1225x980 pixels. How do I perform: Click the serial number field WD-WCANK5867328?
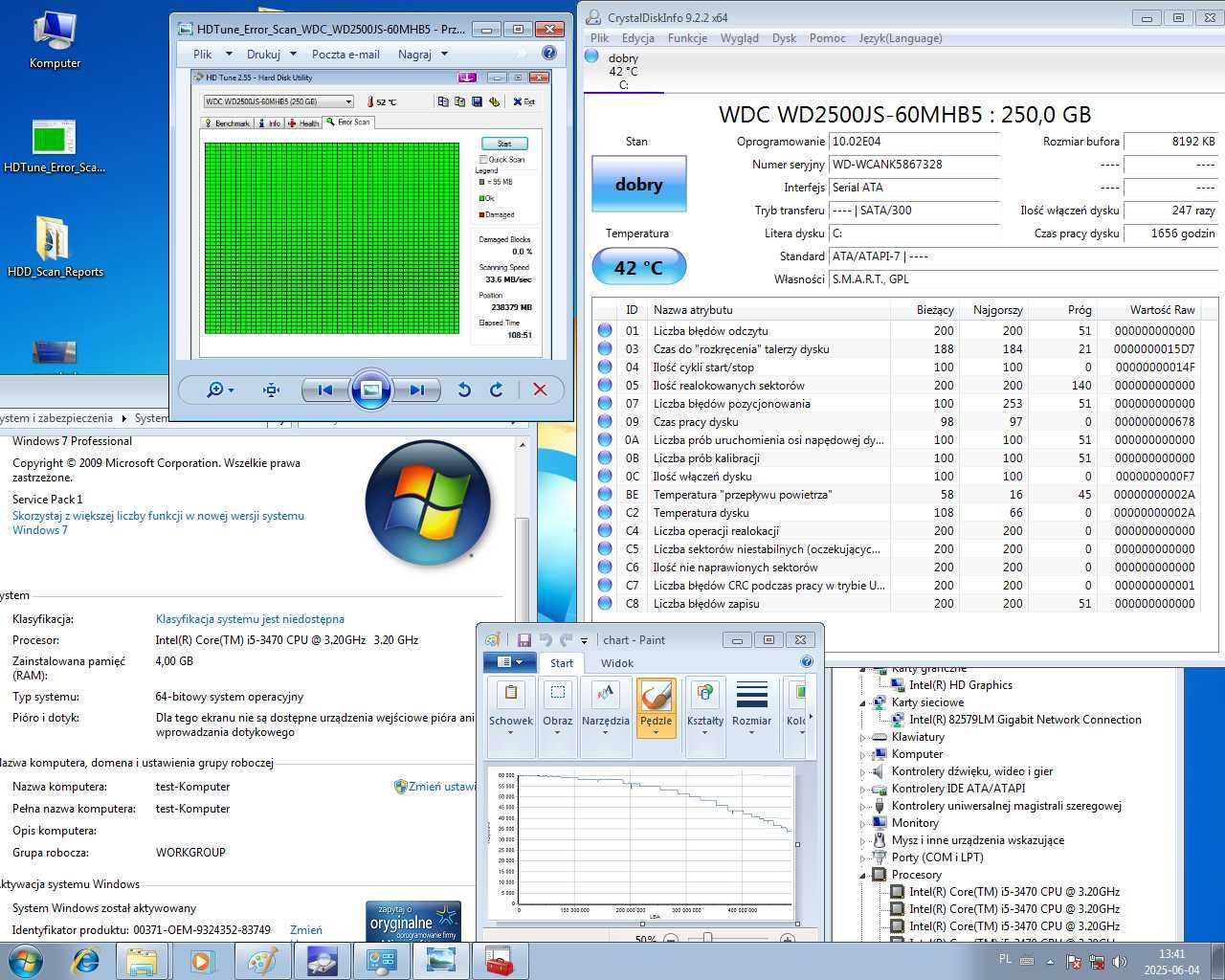click(914, 165)
